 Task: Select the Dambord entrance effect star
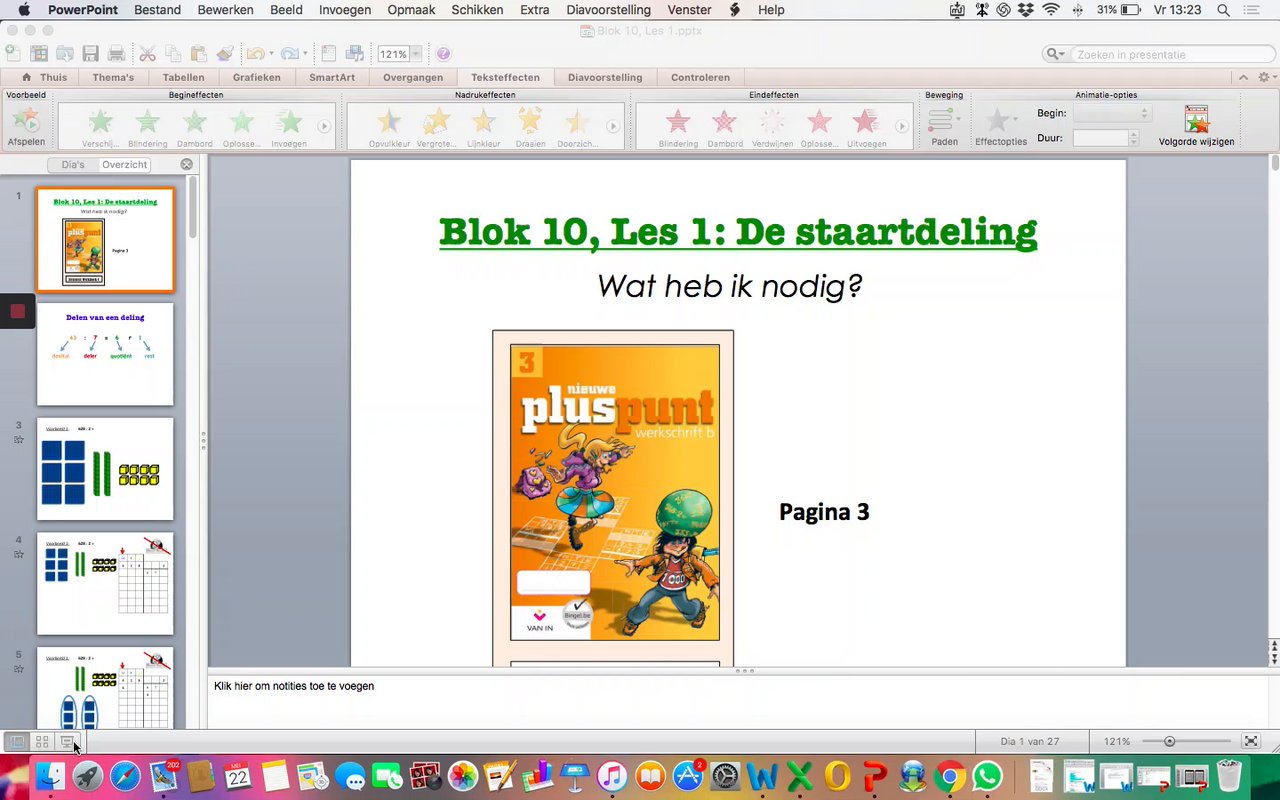pos(195,122)
